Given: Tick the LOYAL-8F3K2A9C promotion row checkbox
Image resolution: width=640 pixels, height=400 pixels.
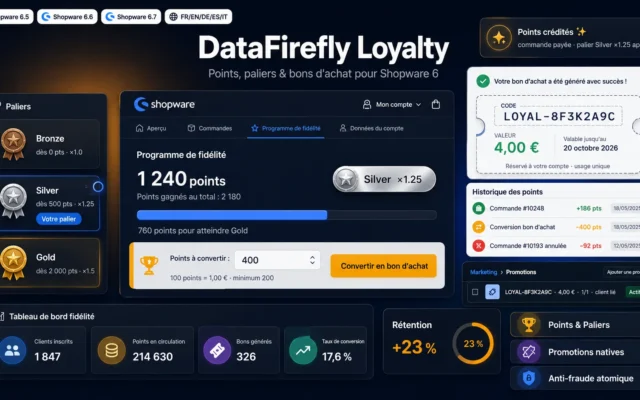Looking at the screenshot, I should click(475, 292).
